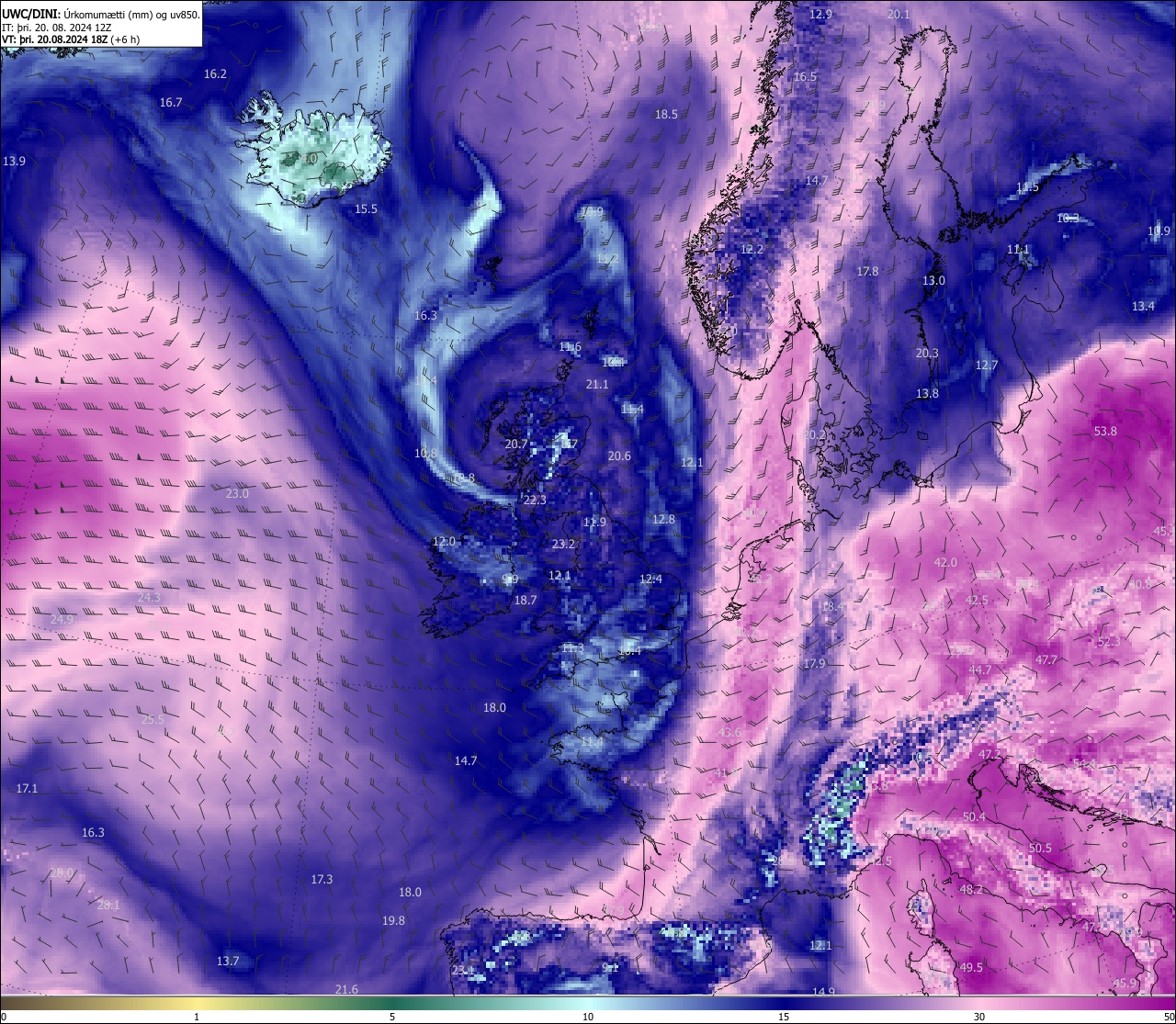Viewport: 1176px width, 1024px height.
Task: Click the 49.5 value near Sardinia
Action: [x=971, y=967]
